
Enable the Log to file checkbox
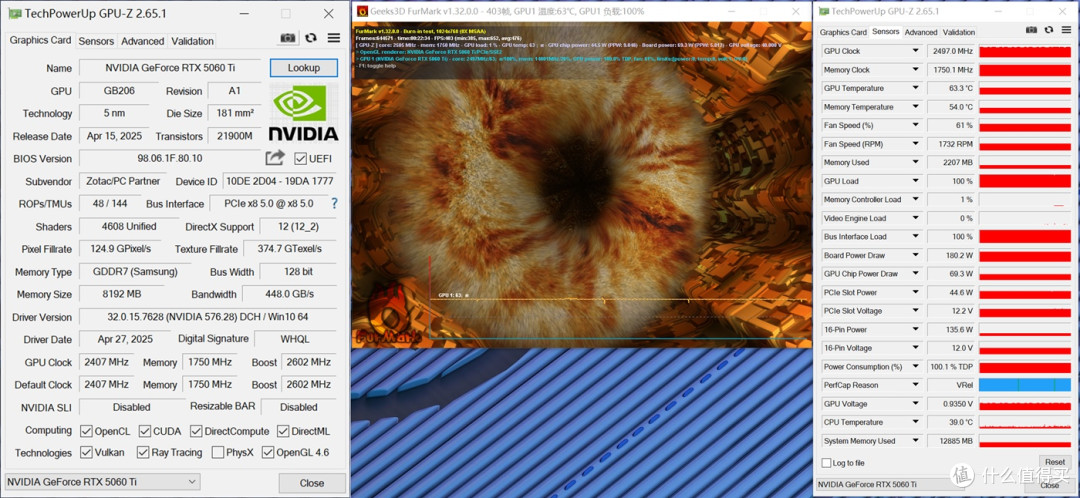[x=827, y=463]
